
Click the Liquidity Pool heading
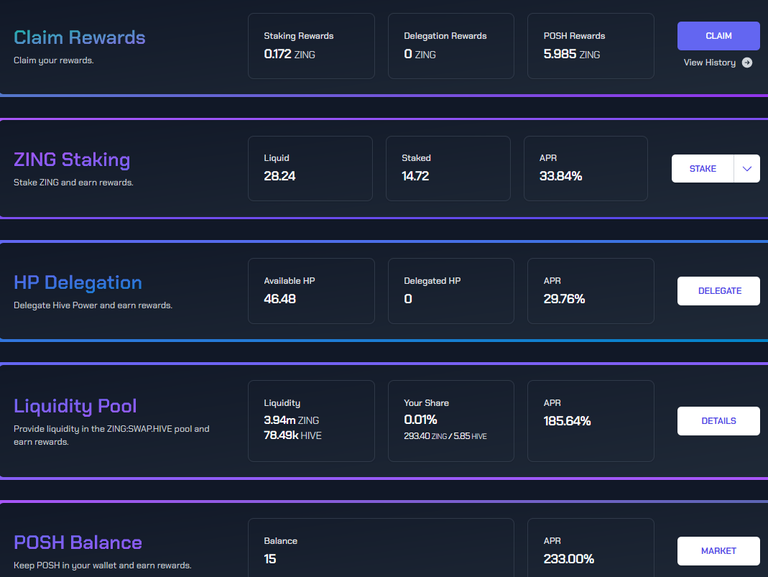pyautogui.click(x=75, y=406)
